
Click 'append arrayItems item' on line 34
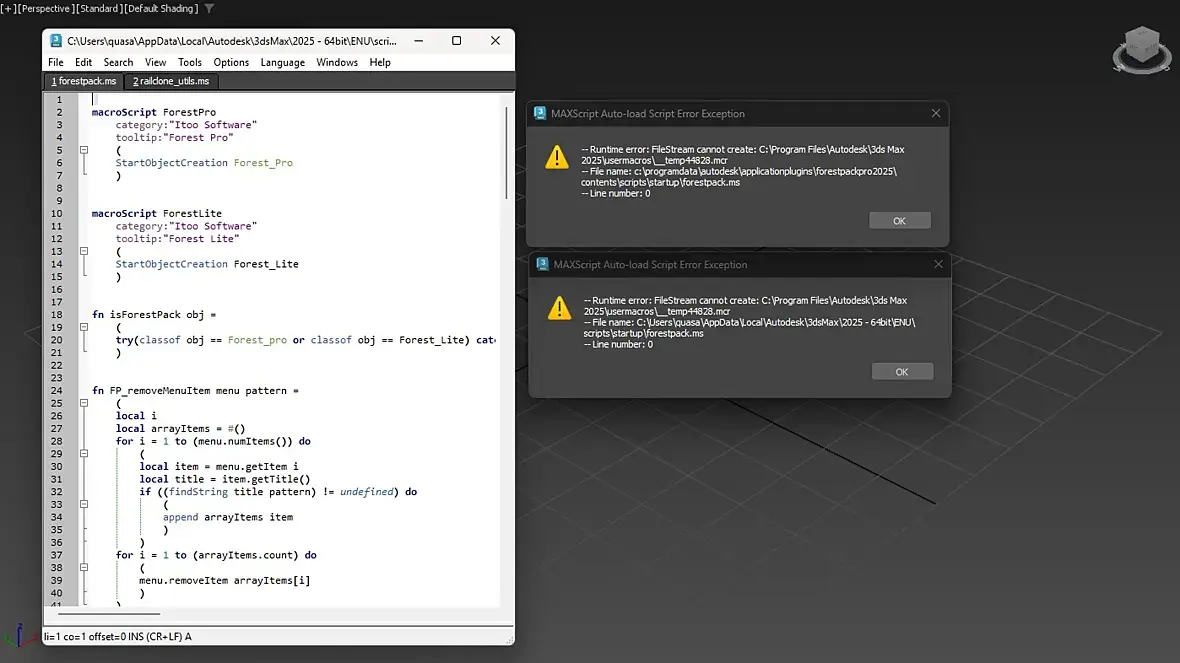tap(228, 517)
